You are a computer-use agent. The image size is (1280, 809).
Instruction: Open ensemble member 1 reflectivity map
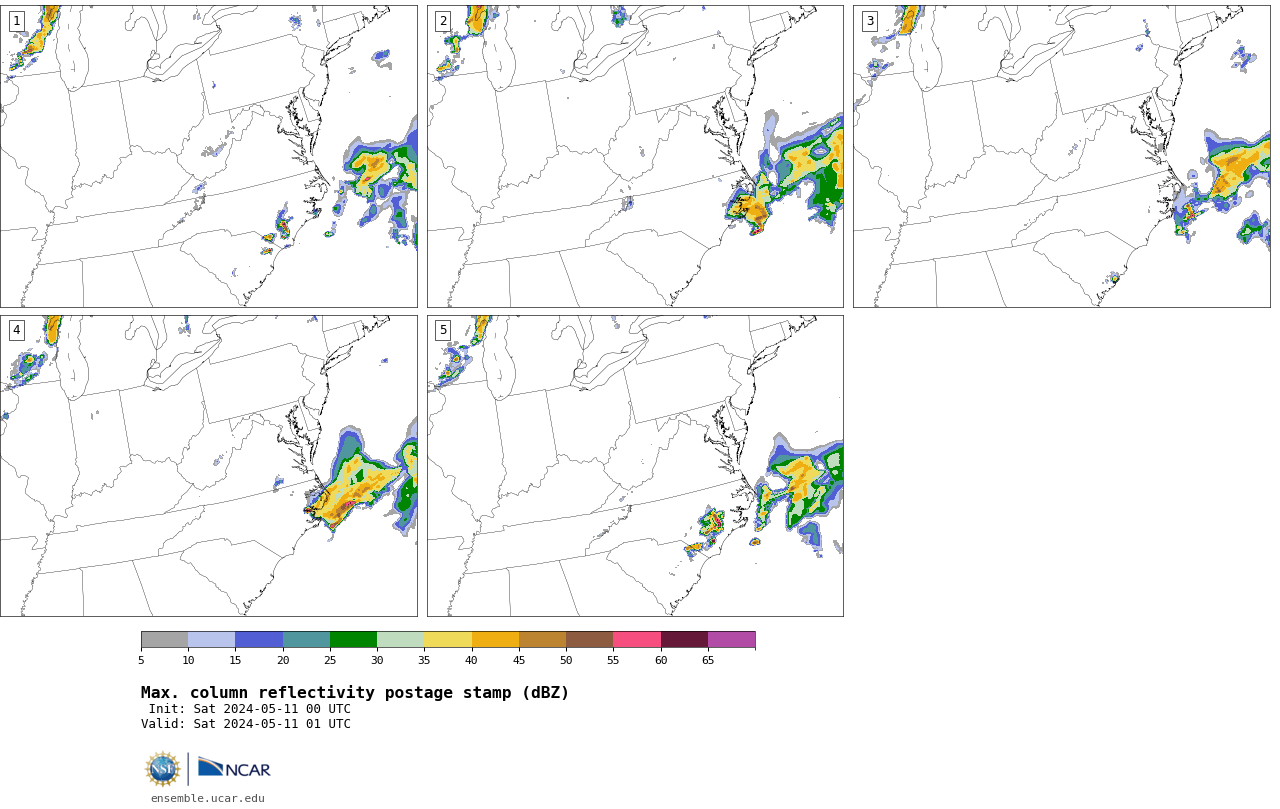tap(209, 156)
